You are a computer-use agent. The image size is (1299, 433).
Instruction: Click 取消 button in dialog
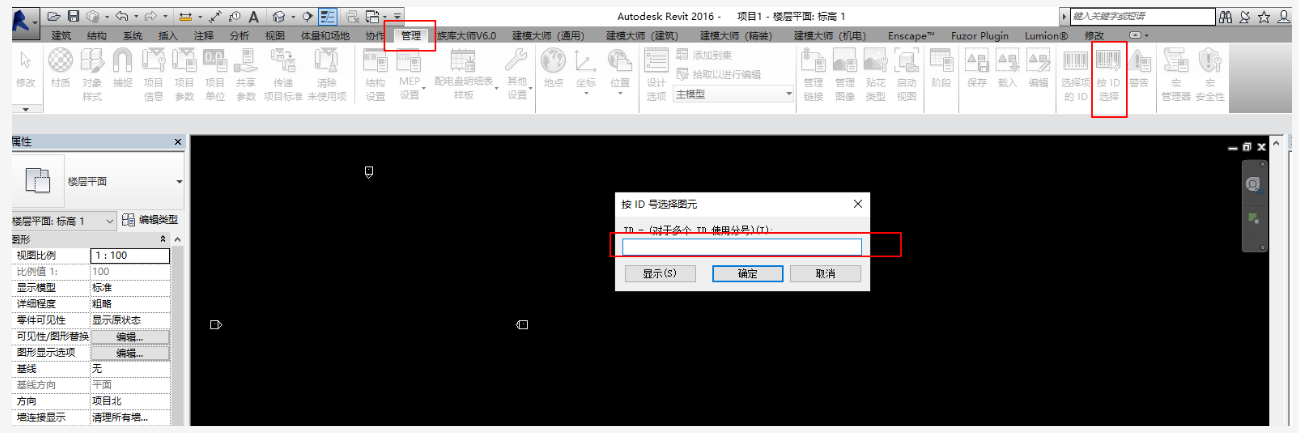[825, 273]
